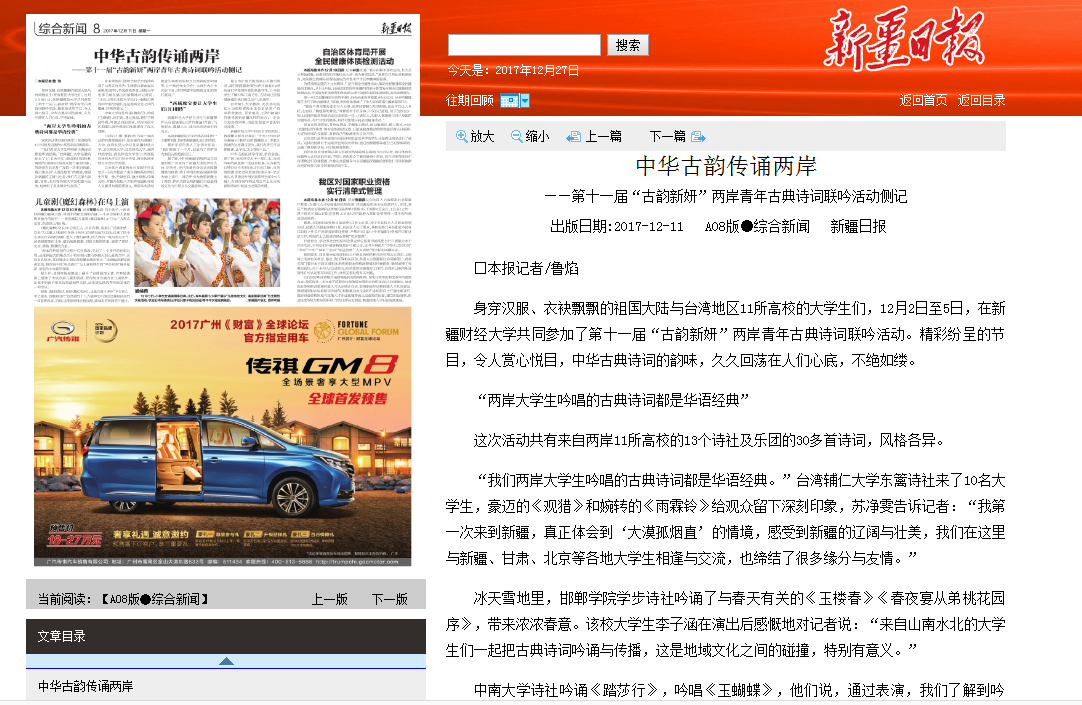The width and height of the screenshot is (1082, 705).
Task: Click the zoom-out magnifier icon beside 缩小
Action: pos(517,136)
